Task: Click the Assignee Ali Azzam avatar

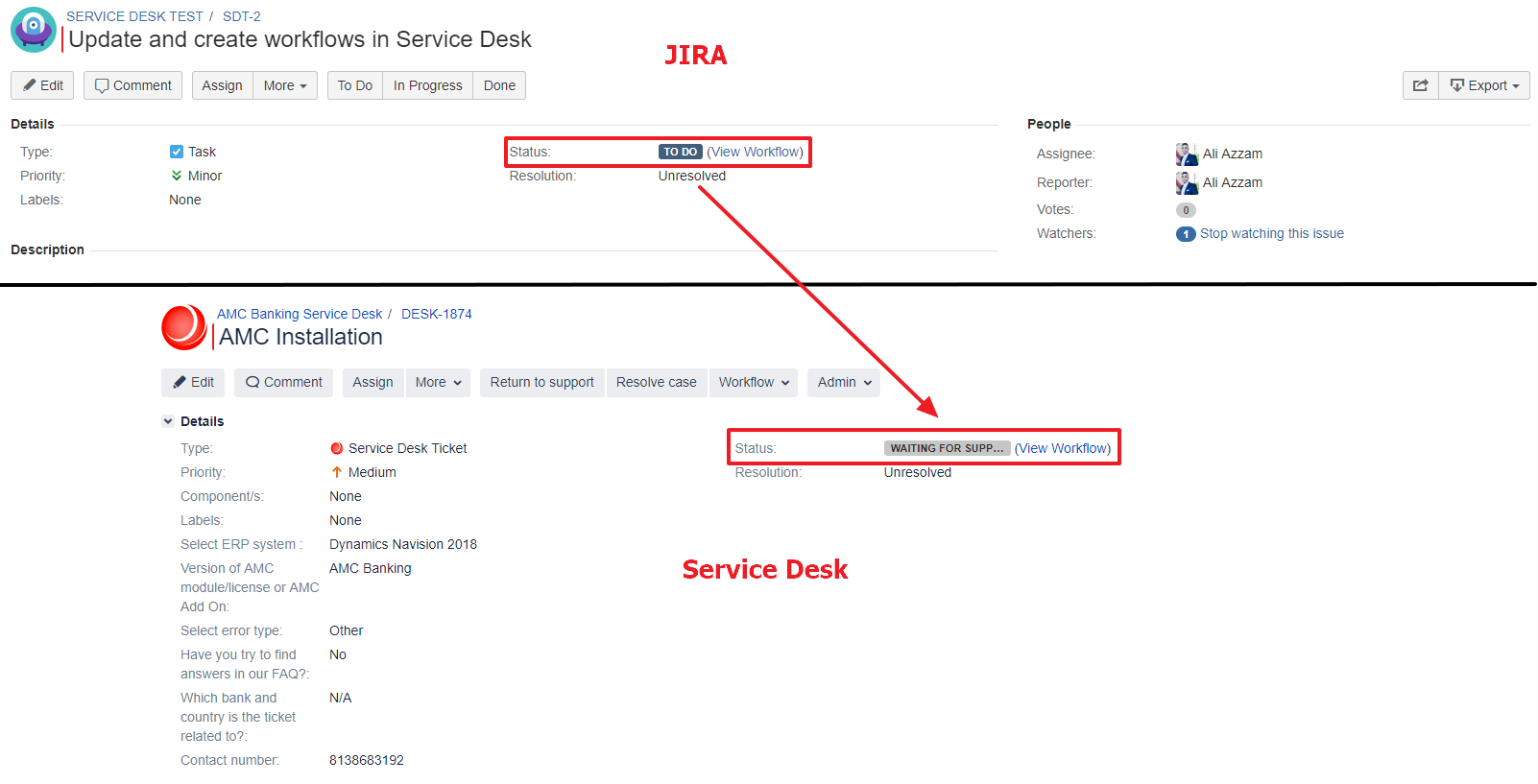Action: pos(1187,154)
